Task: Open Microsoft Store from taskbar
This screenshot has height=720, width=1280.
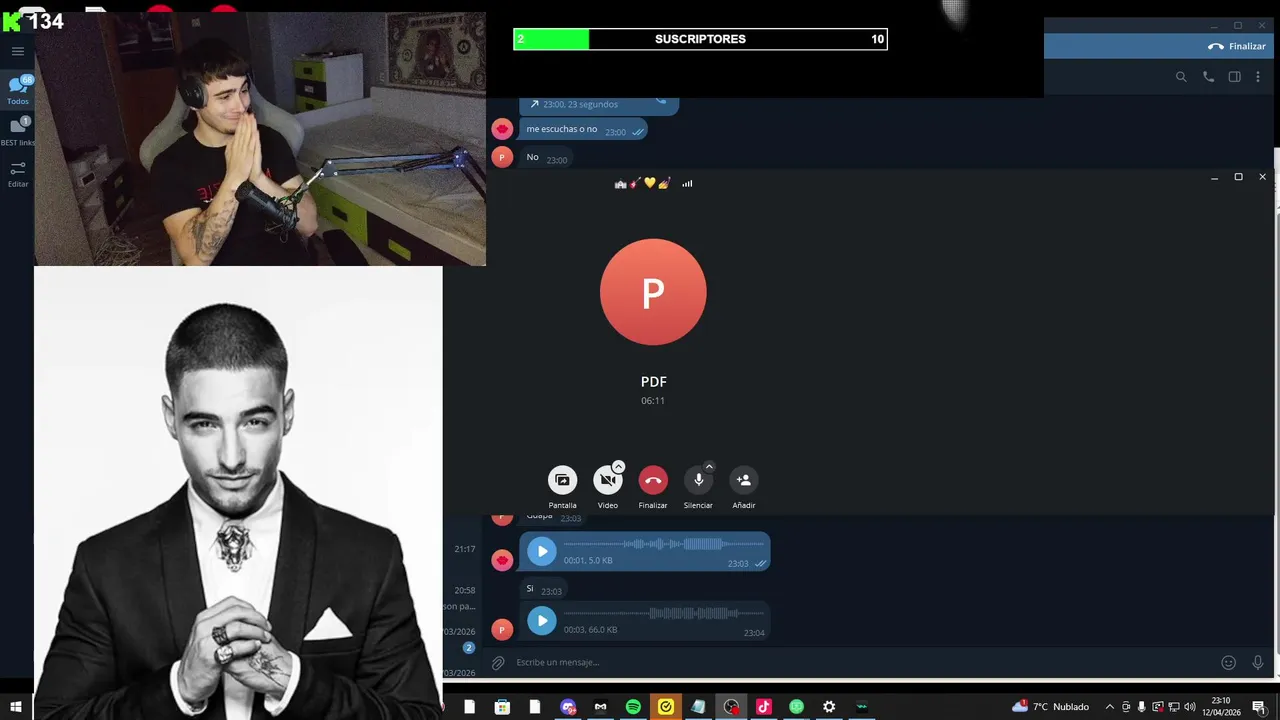Action: (502, 707)
